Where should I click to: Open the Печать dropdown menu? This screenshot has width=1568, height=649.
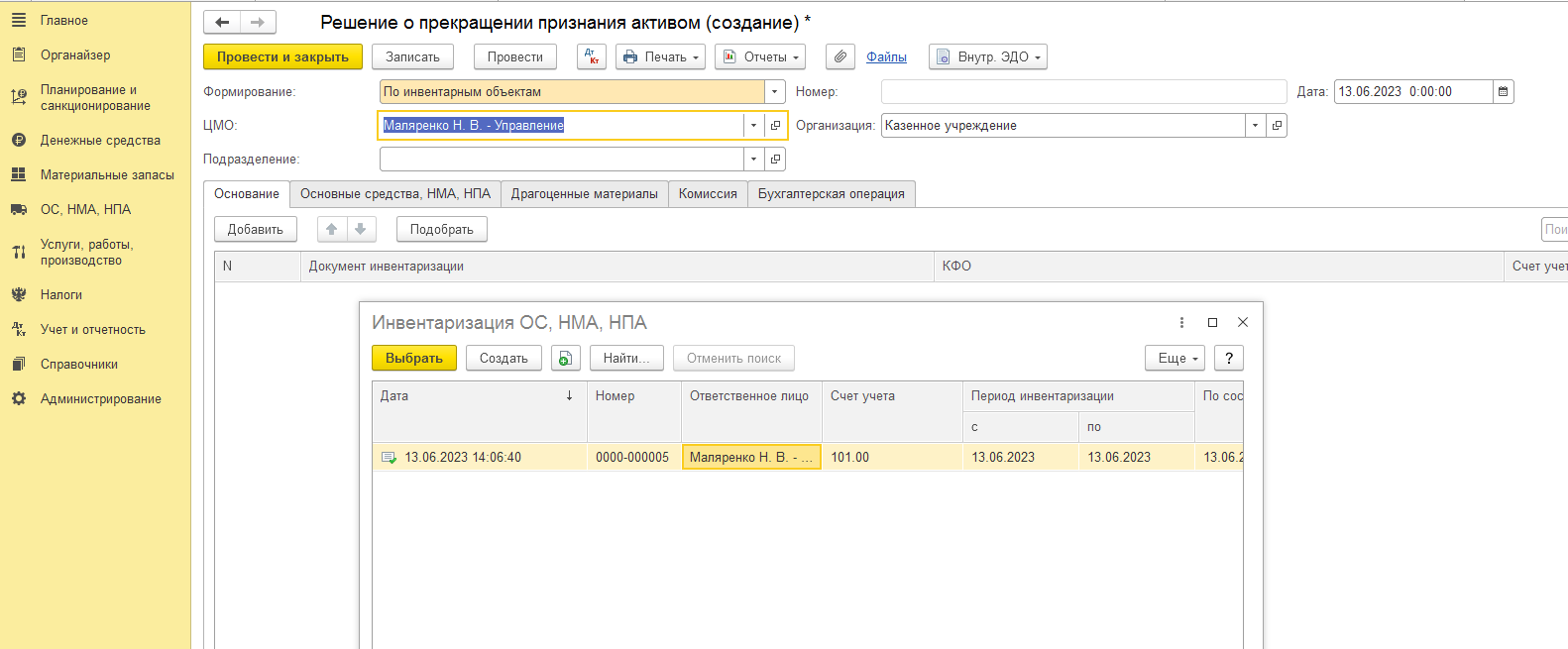660,56
